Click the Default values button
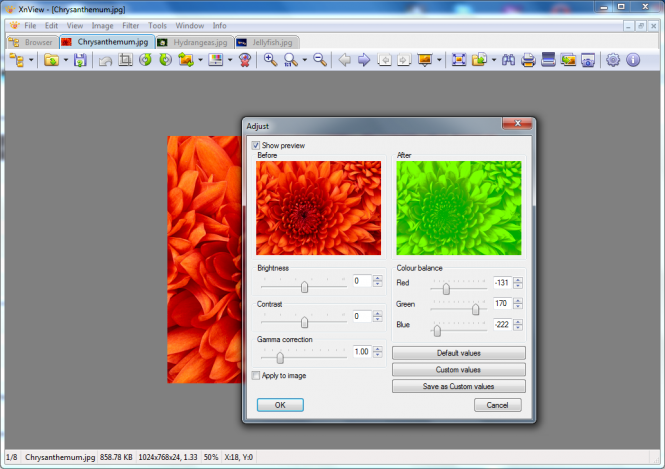The image size is (665, 469). click(458, 354)
